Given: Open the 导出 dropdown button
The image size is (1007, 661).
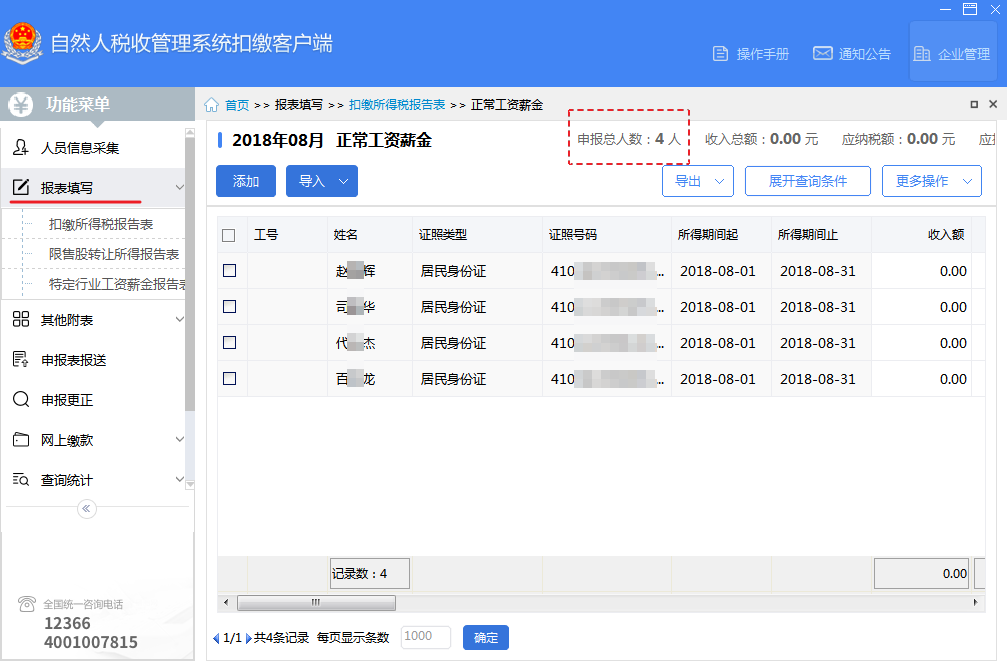Looking at the screenshot, I should click(x=698, y=181).
